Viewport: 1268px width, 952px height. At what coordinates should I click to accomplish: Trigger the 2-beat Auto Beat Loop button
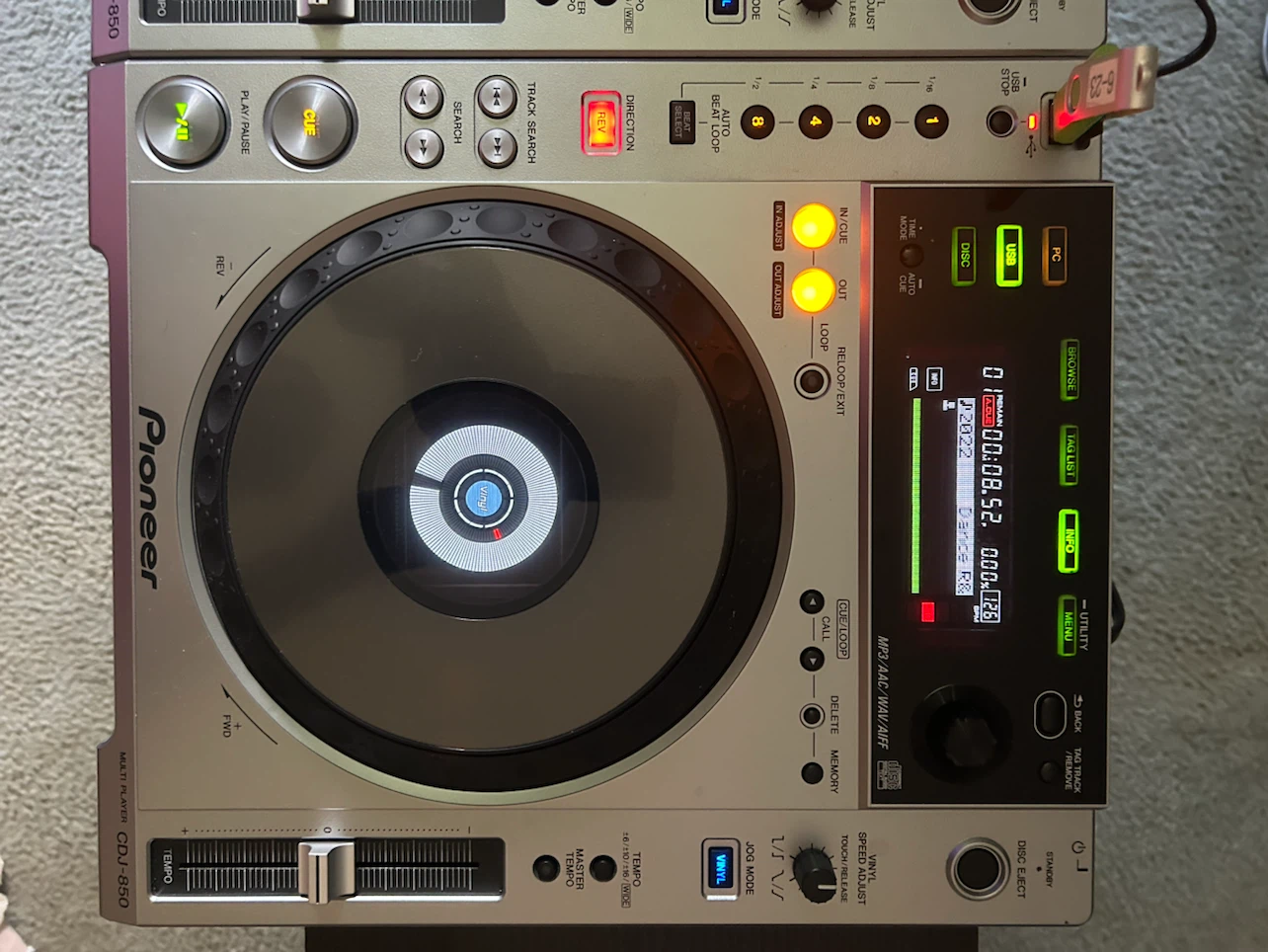point(873,122)
